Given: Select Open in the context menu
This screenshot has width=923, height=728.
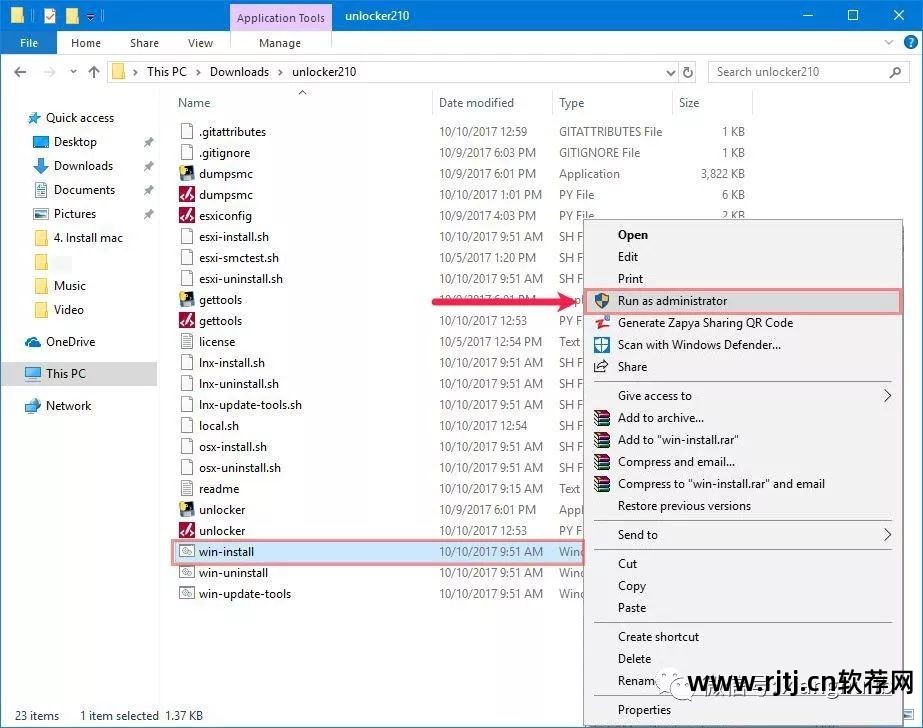Looking at the screenshot, I should (632, 235).
